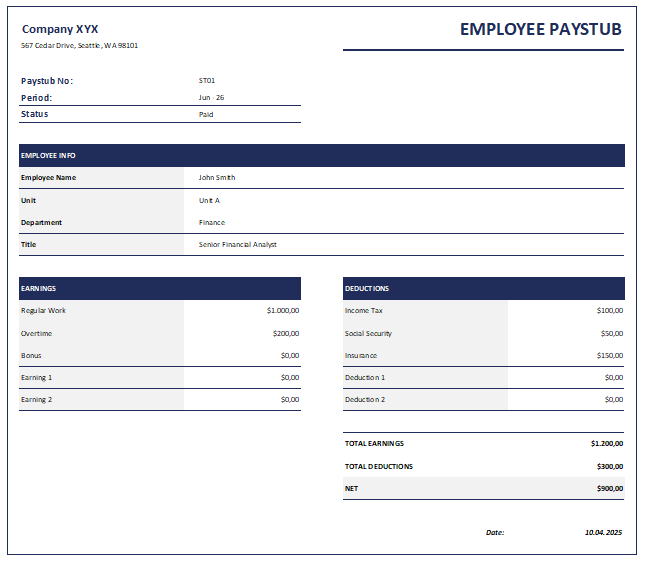Click the Unit A value cell
This screenshot has height=566, width=646.
pos(209,200)
